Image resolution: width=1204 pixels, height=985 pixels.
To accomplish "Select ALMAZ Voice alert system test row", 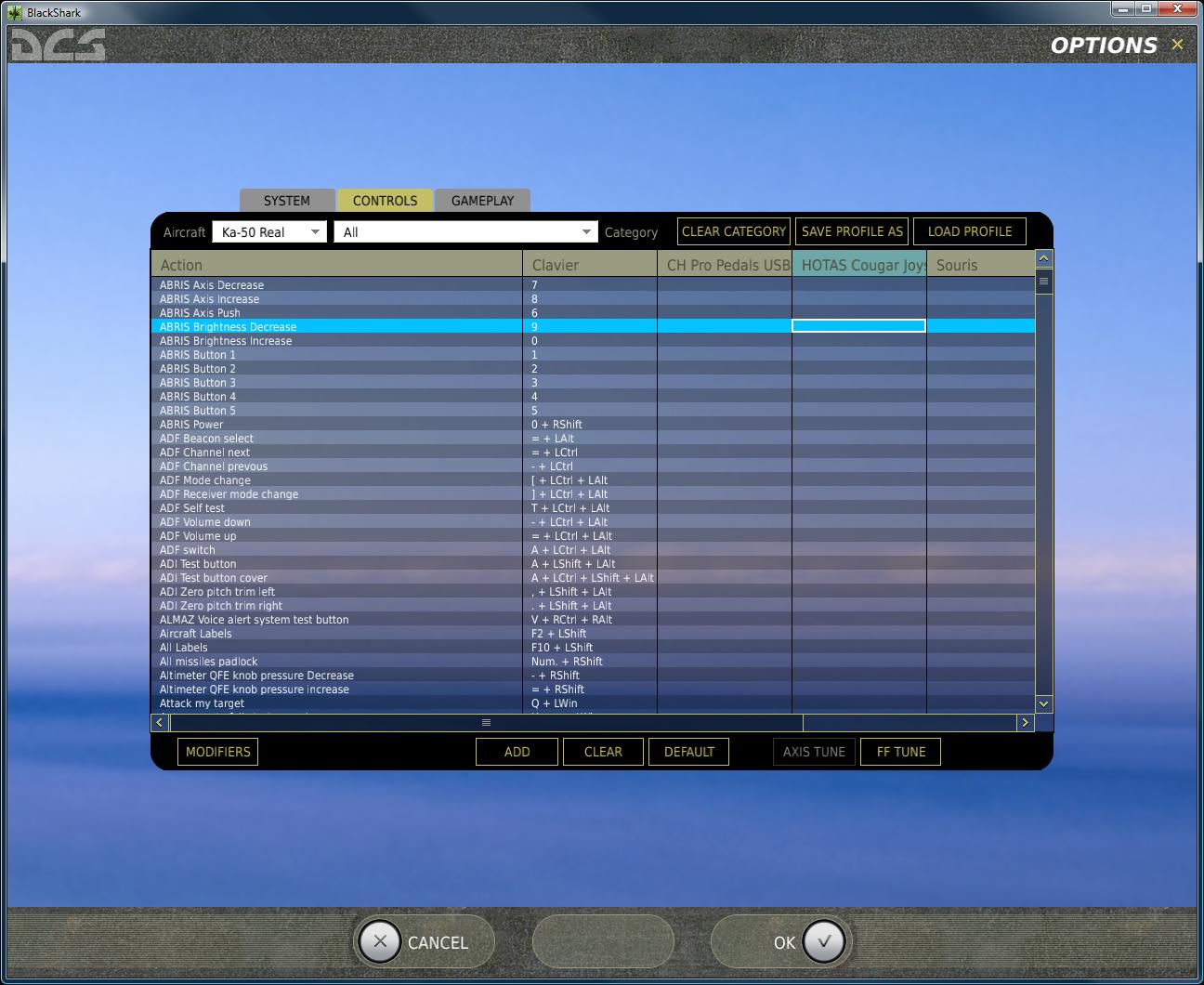I will pyautogui.click(x=593, y=620).
